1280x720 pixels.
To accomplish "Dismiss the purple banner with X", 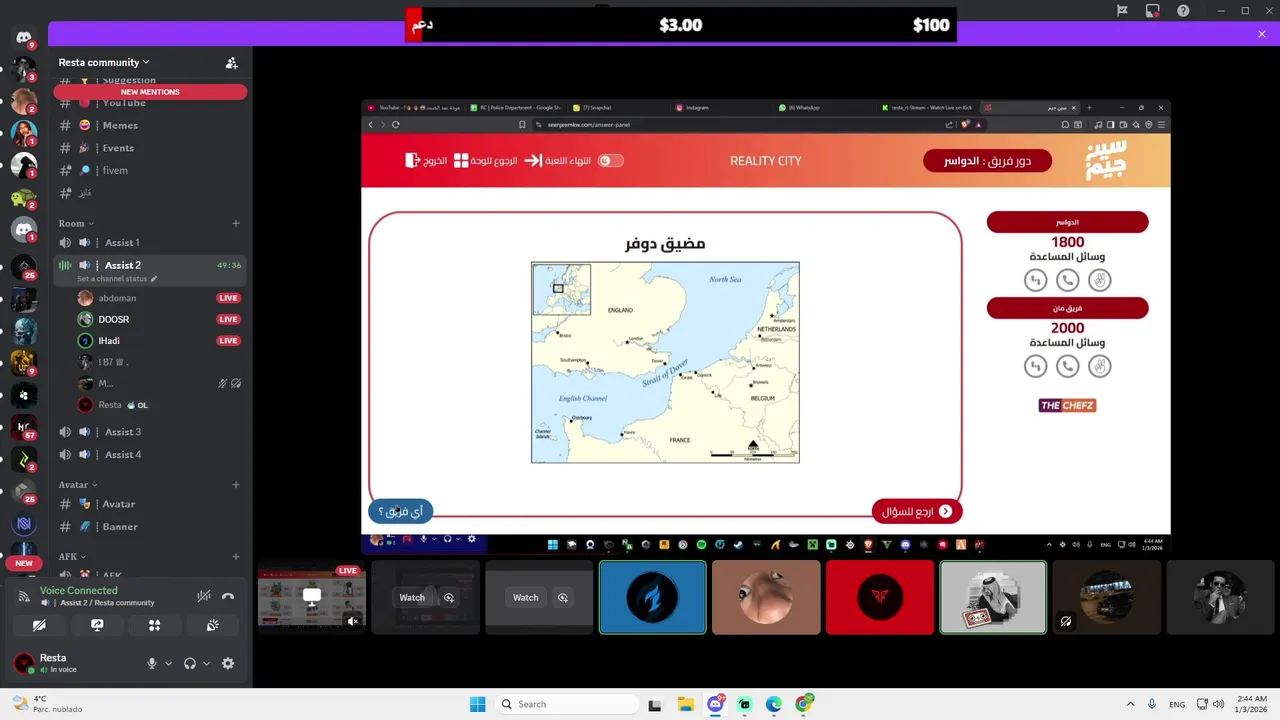I will [1262, 34].
